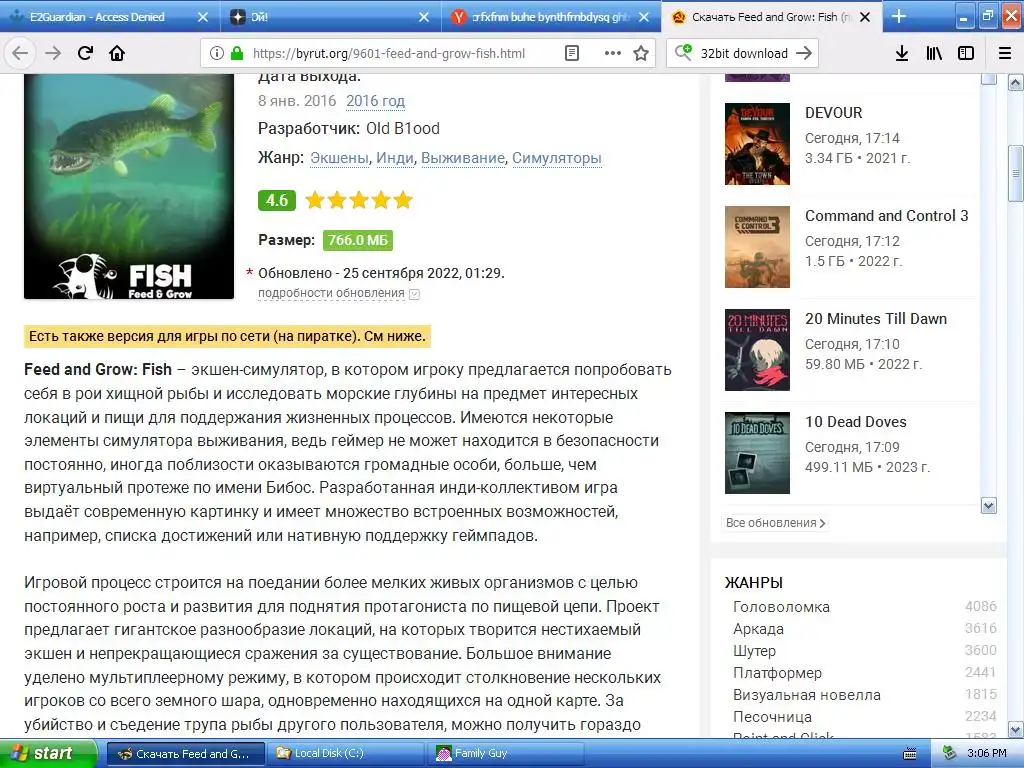The height and width of the screenshot is (768, 1024).
Task: Click the search engine magnifier icon
Action: tap(683, 52)
